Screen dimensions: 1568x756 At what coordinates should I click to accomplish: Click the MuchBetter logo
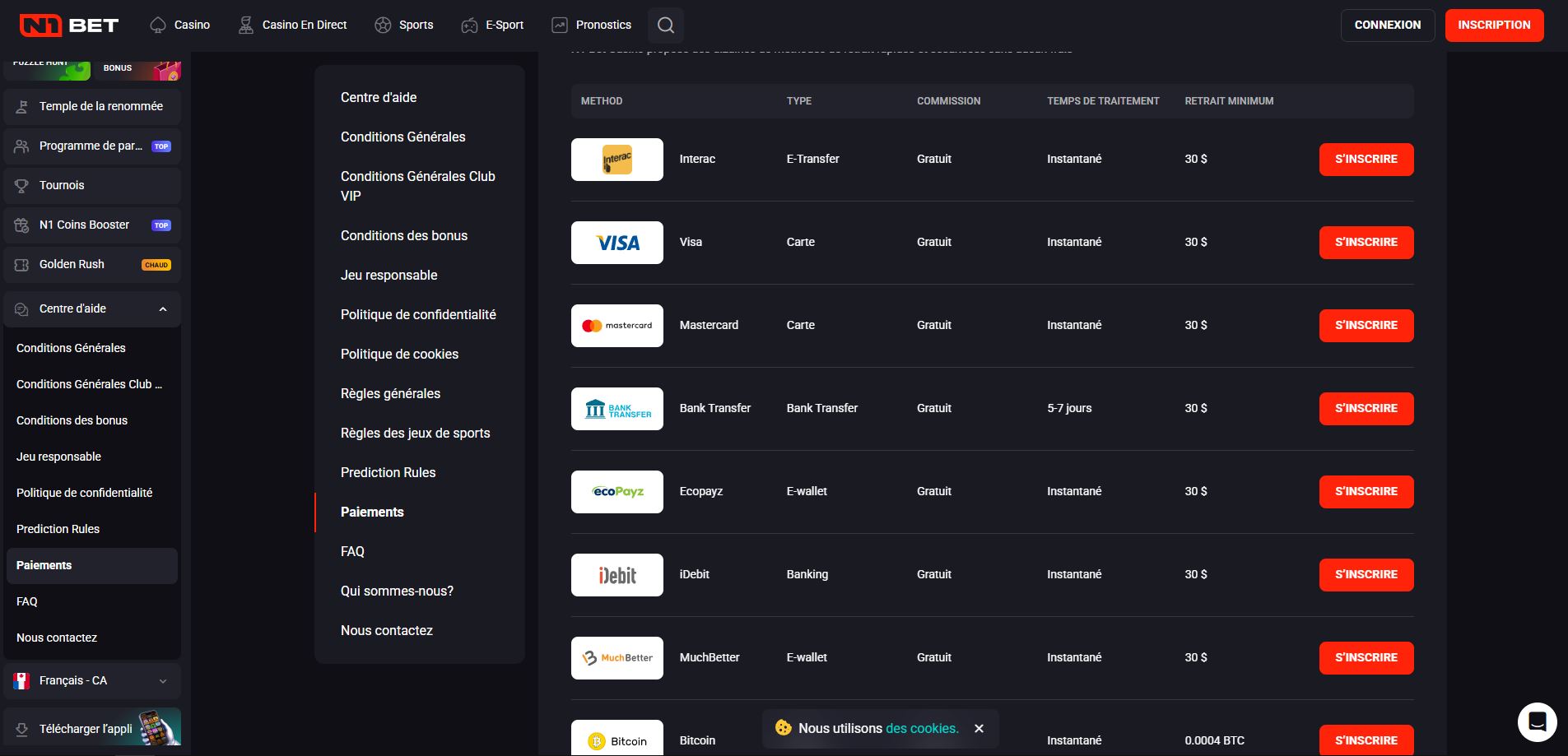point(617,658)
